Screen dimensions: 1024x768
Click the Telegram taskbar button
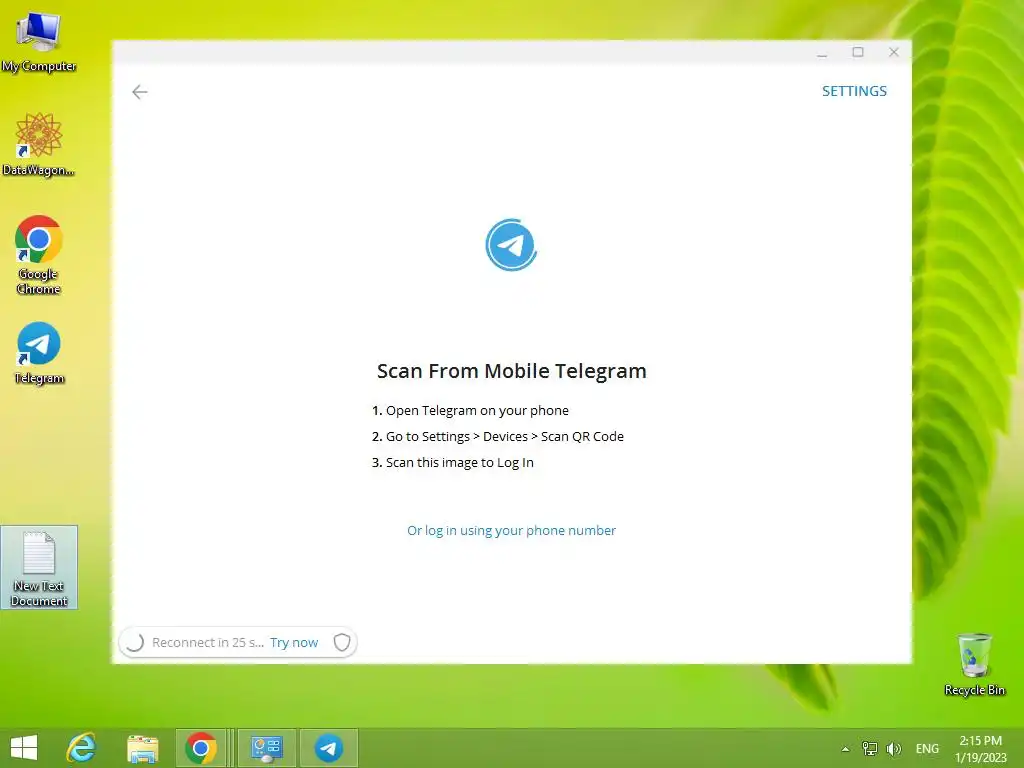tap(328, 748)
